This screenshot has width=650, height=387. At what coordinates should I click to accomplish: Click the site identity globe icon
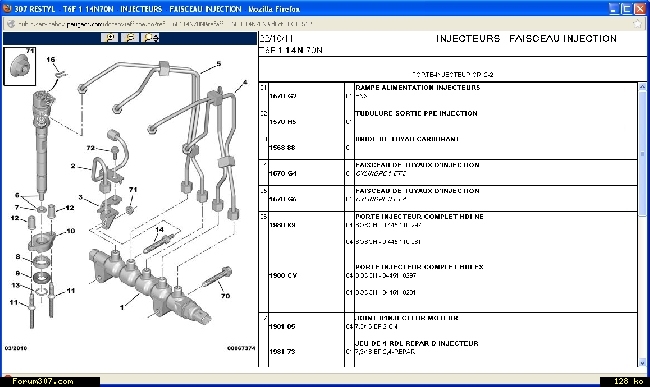[11, 24]
